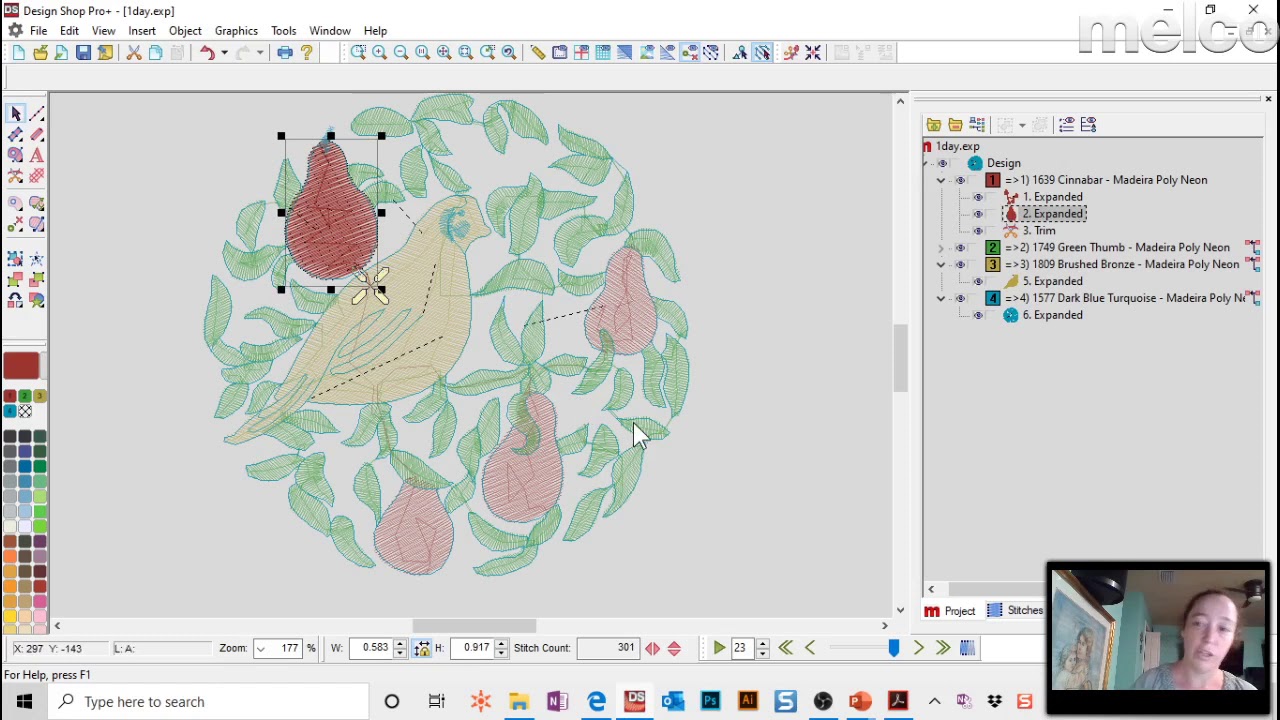
Task: Click the 1day.exp project root
Action: [x=957, y=147]
